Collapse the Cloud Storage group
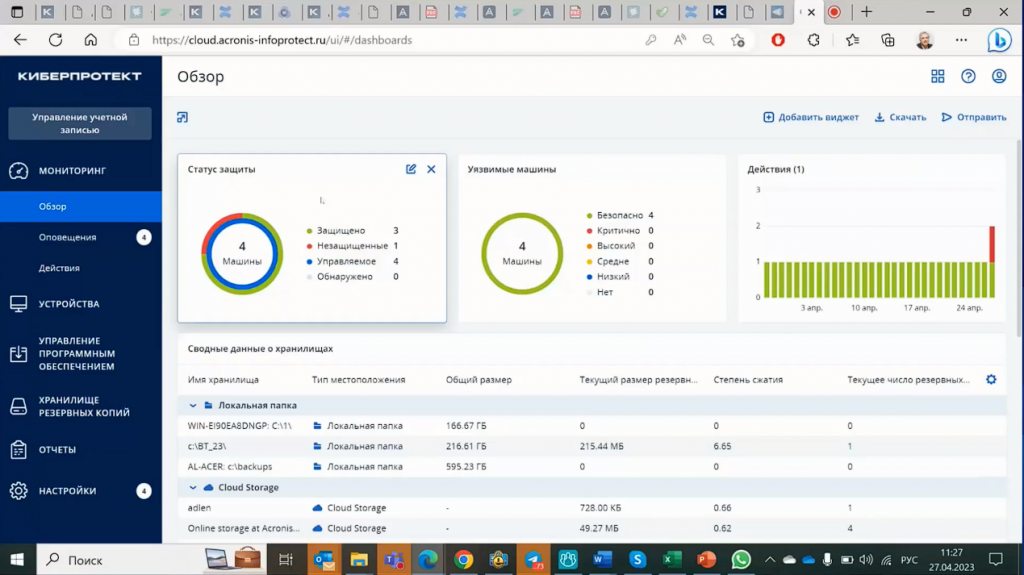 click(193, 487)
